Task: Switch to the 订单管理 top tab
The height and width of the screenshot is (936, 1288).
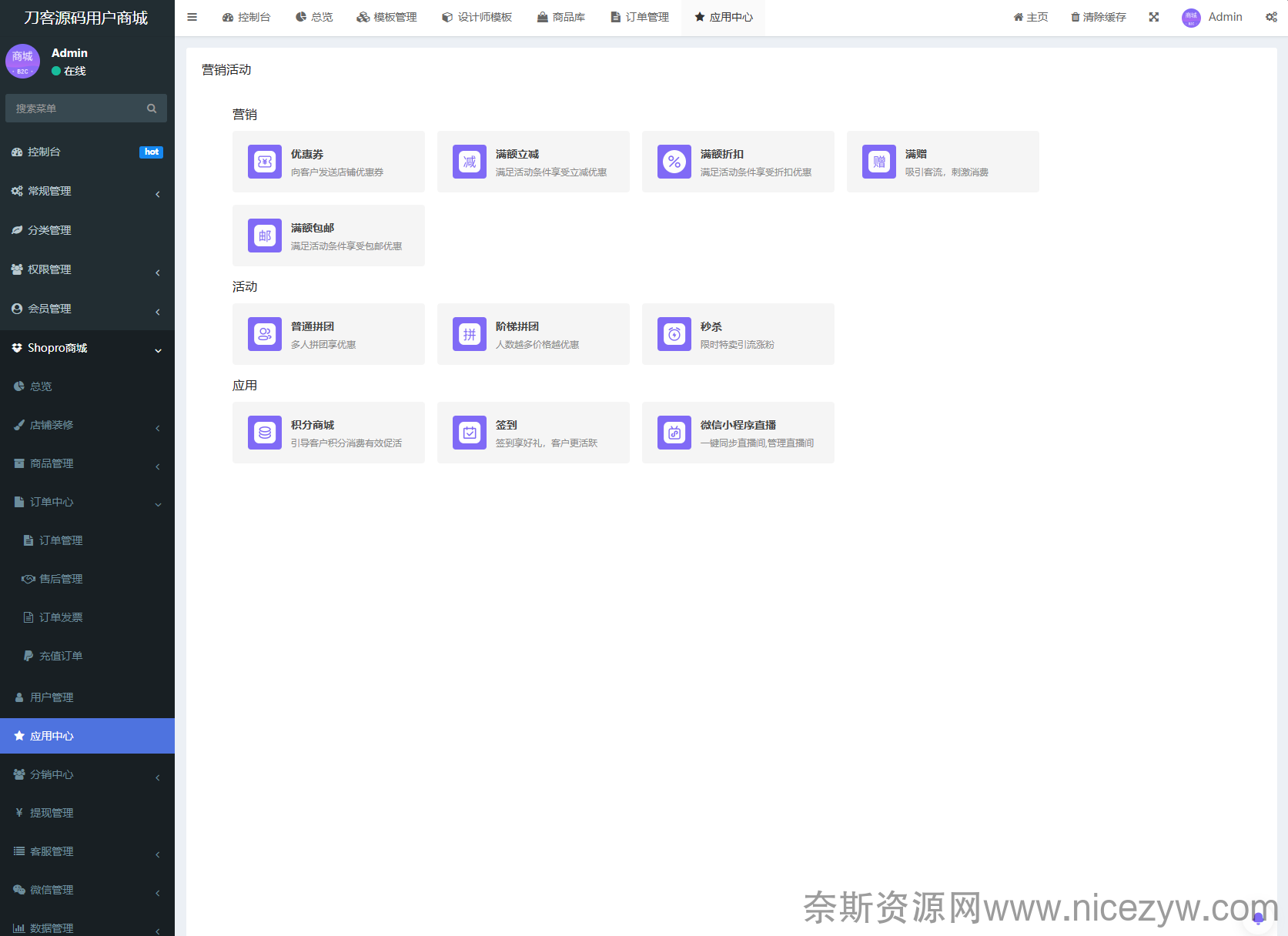Action: [639, 17]
